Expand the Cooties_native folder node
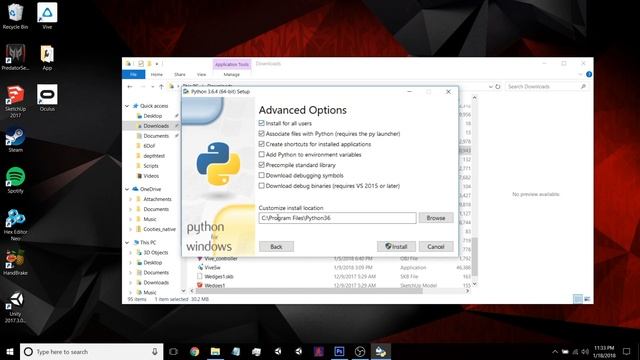This screenshot has width=640, height=360. pyautogui.click(x=131, y=229)
